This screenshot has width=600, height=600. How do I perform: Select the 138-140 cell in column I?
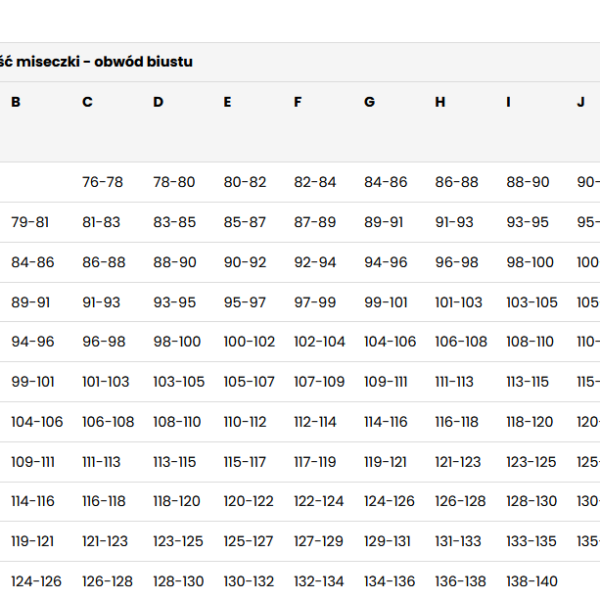[532, 581]
